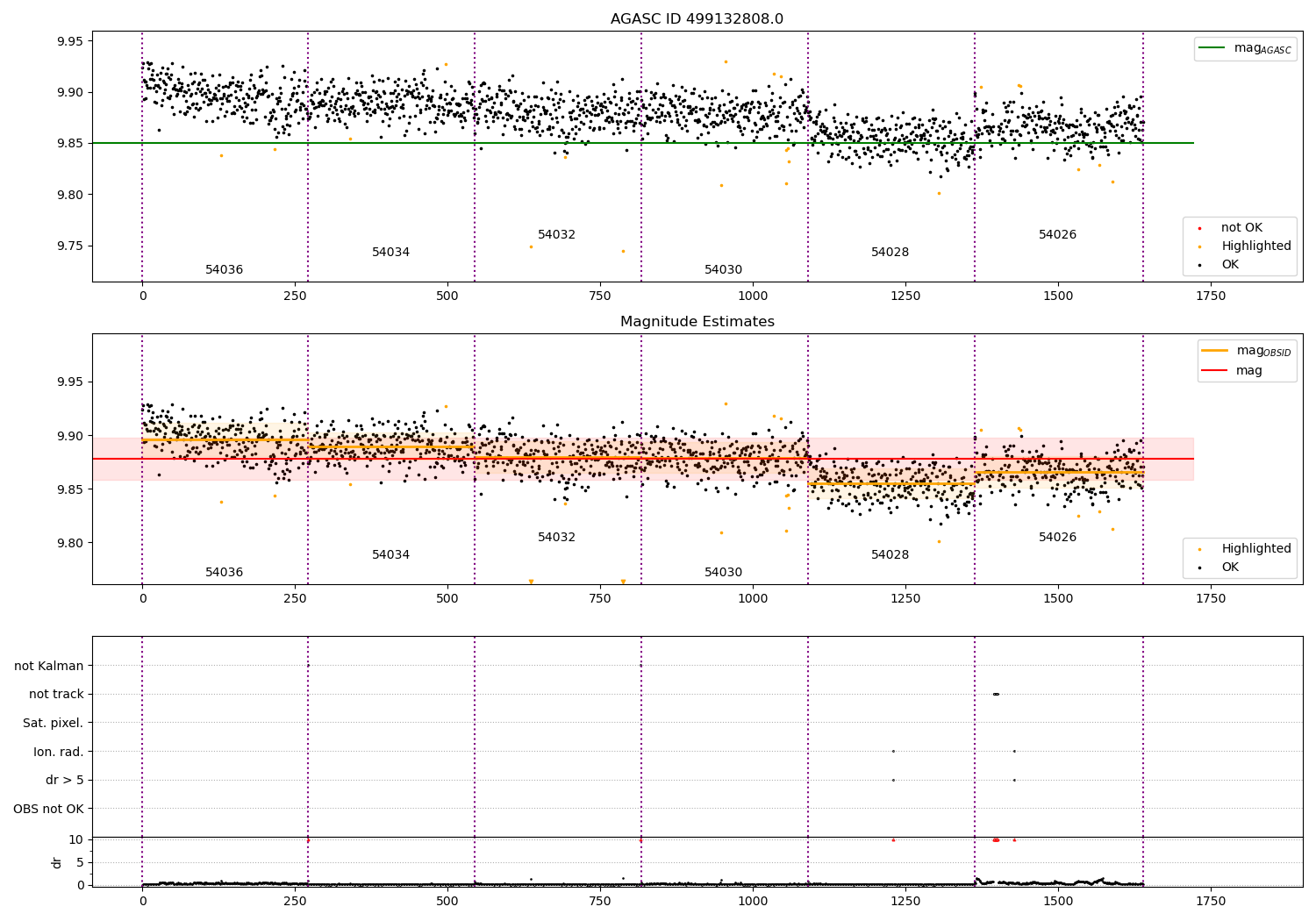Click 'Highlighted' legend entry in AGASC ID plot
The height and width of the screenshot is (921, 1316).
point(1246,246)
